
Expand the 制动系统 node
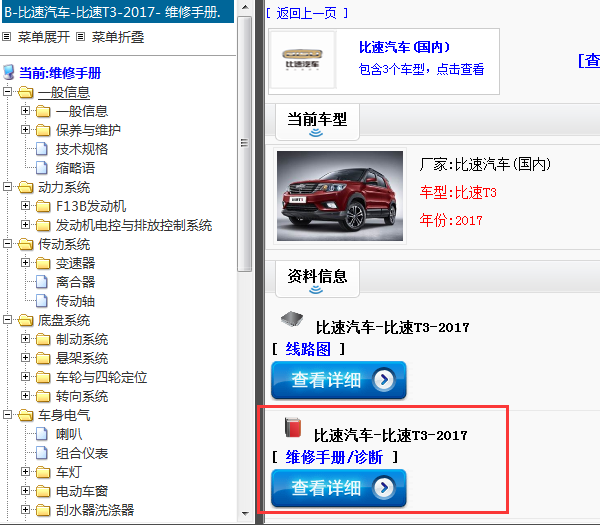[x=25, y=339]
